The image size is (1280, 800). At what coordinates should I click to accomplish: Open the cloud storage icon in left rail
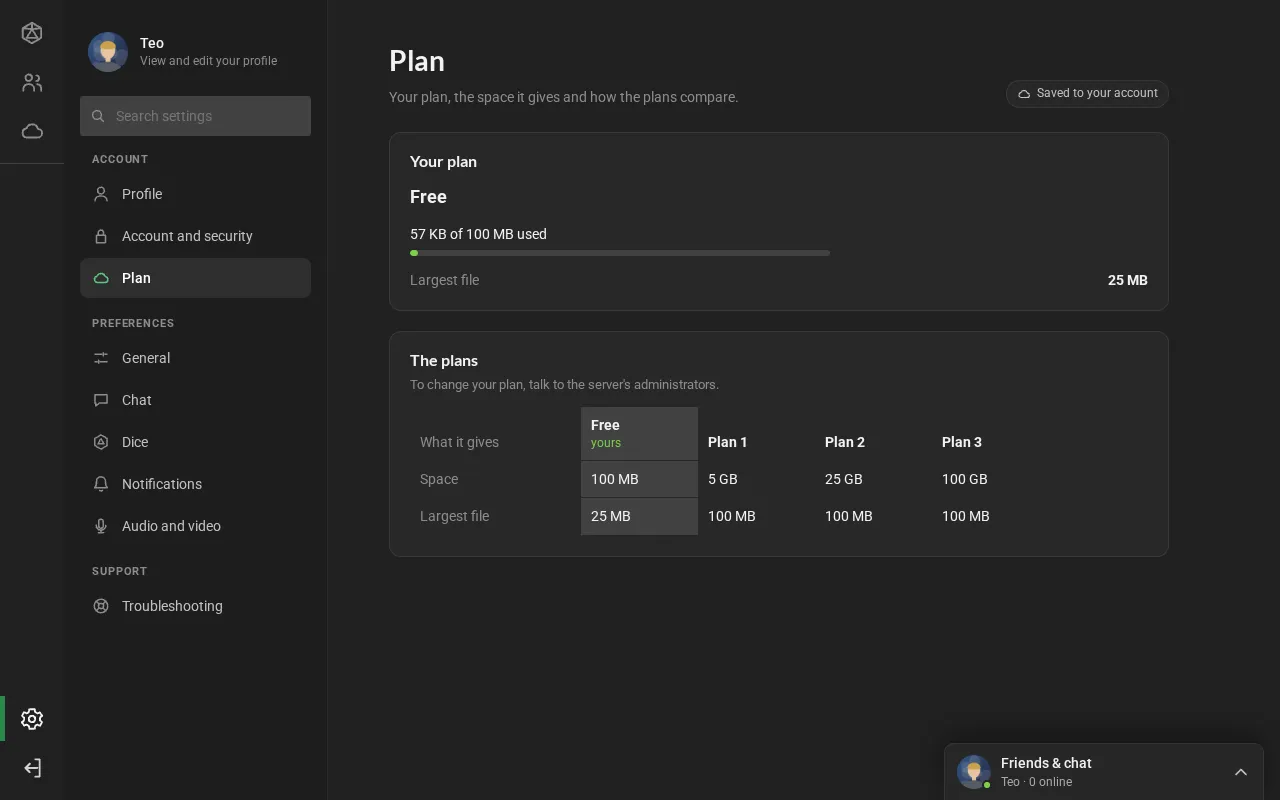click(x=32, y=131)
